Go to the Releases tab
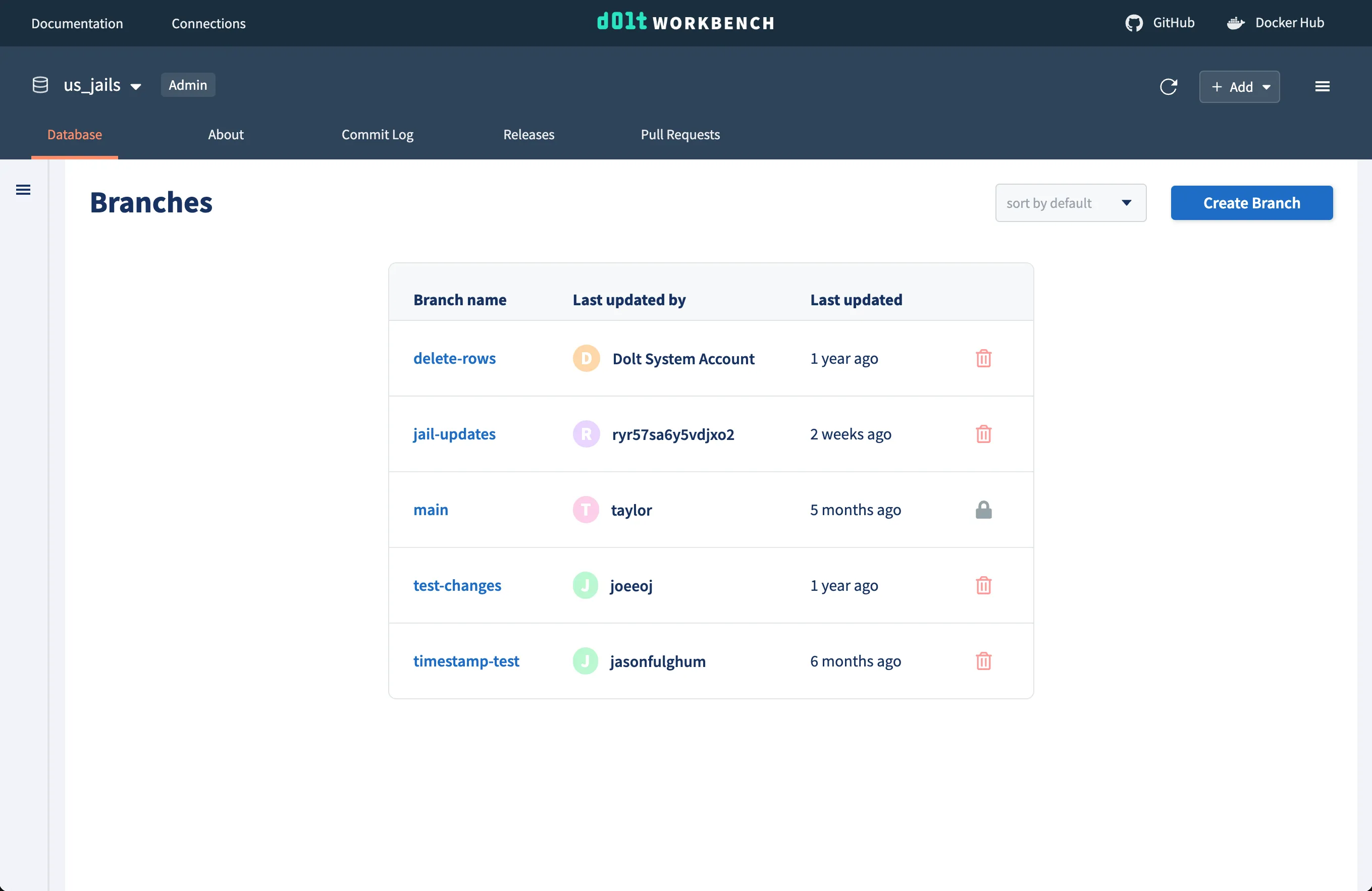This screenshot has height=891, width=1372. [528, 134]
